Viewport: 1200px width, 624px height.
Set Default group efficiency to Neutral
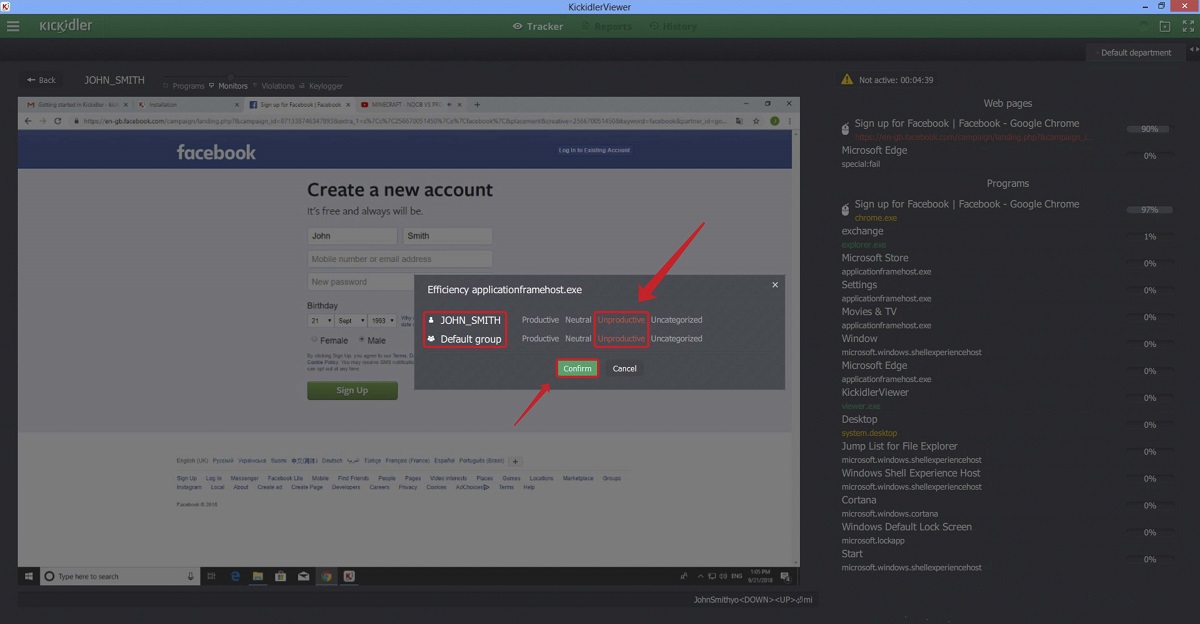tap(578, 339)
